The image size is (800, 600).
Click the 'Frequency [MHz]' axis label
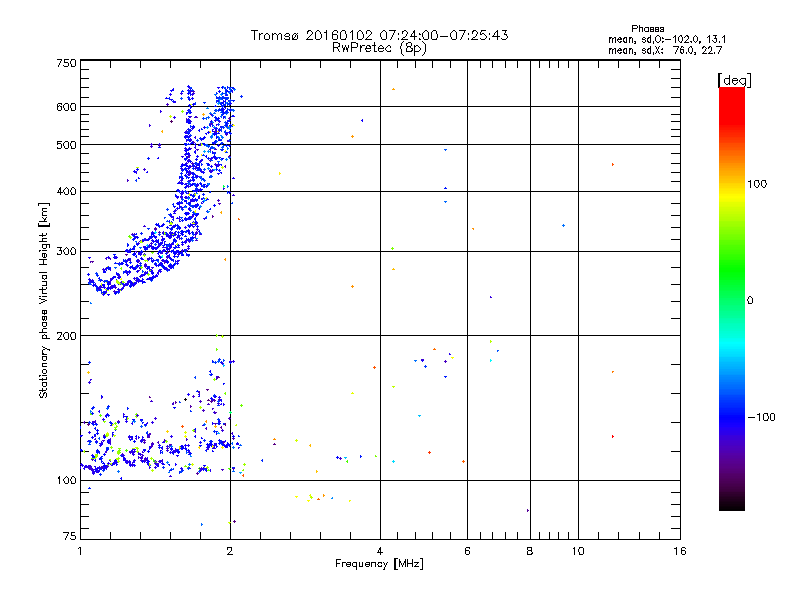click(379, 564)
